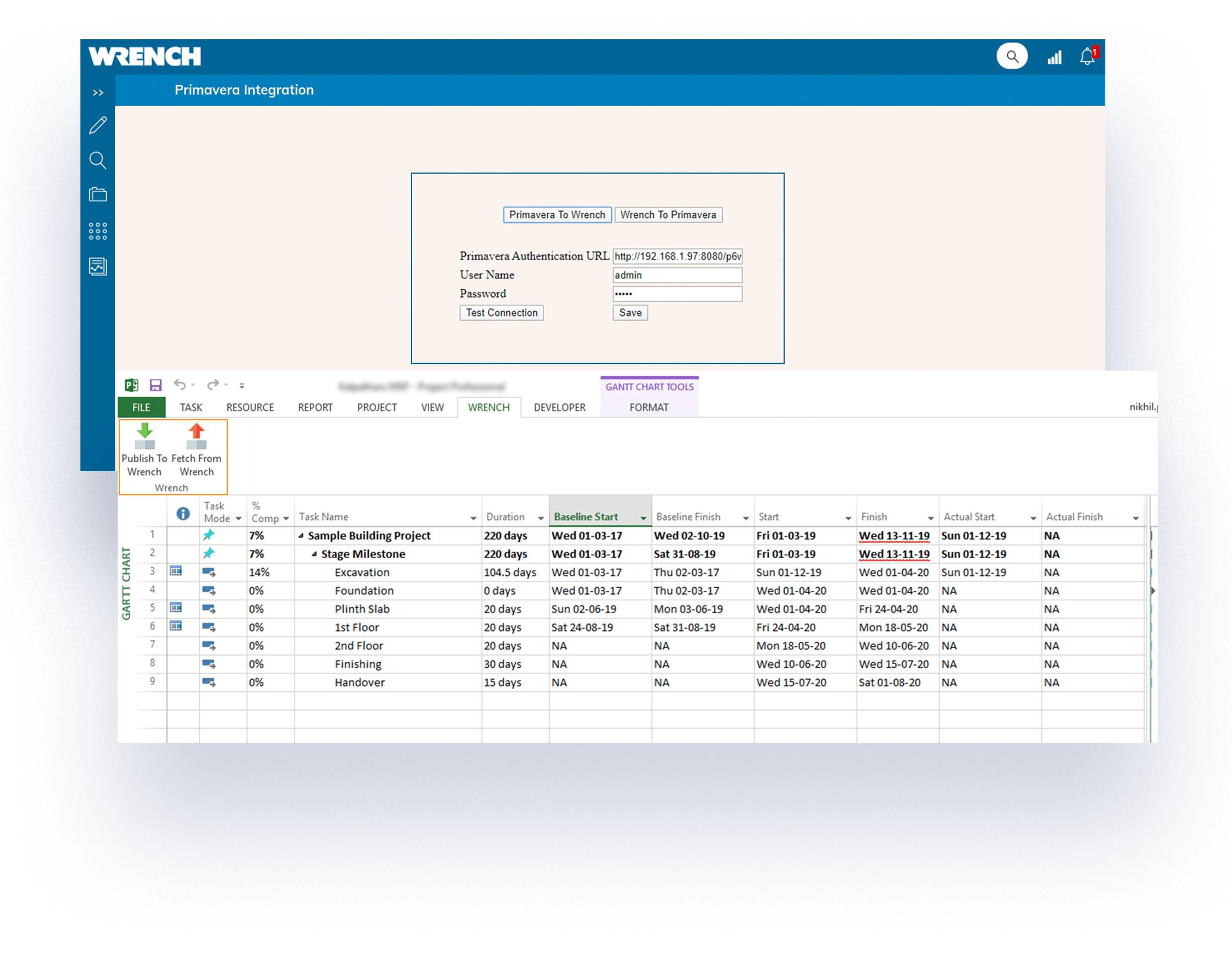This screenshot has width=1232, height=978.
Task: Open the Task Name column dropdown
Action: (473, 518)
